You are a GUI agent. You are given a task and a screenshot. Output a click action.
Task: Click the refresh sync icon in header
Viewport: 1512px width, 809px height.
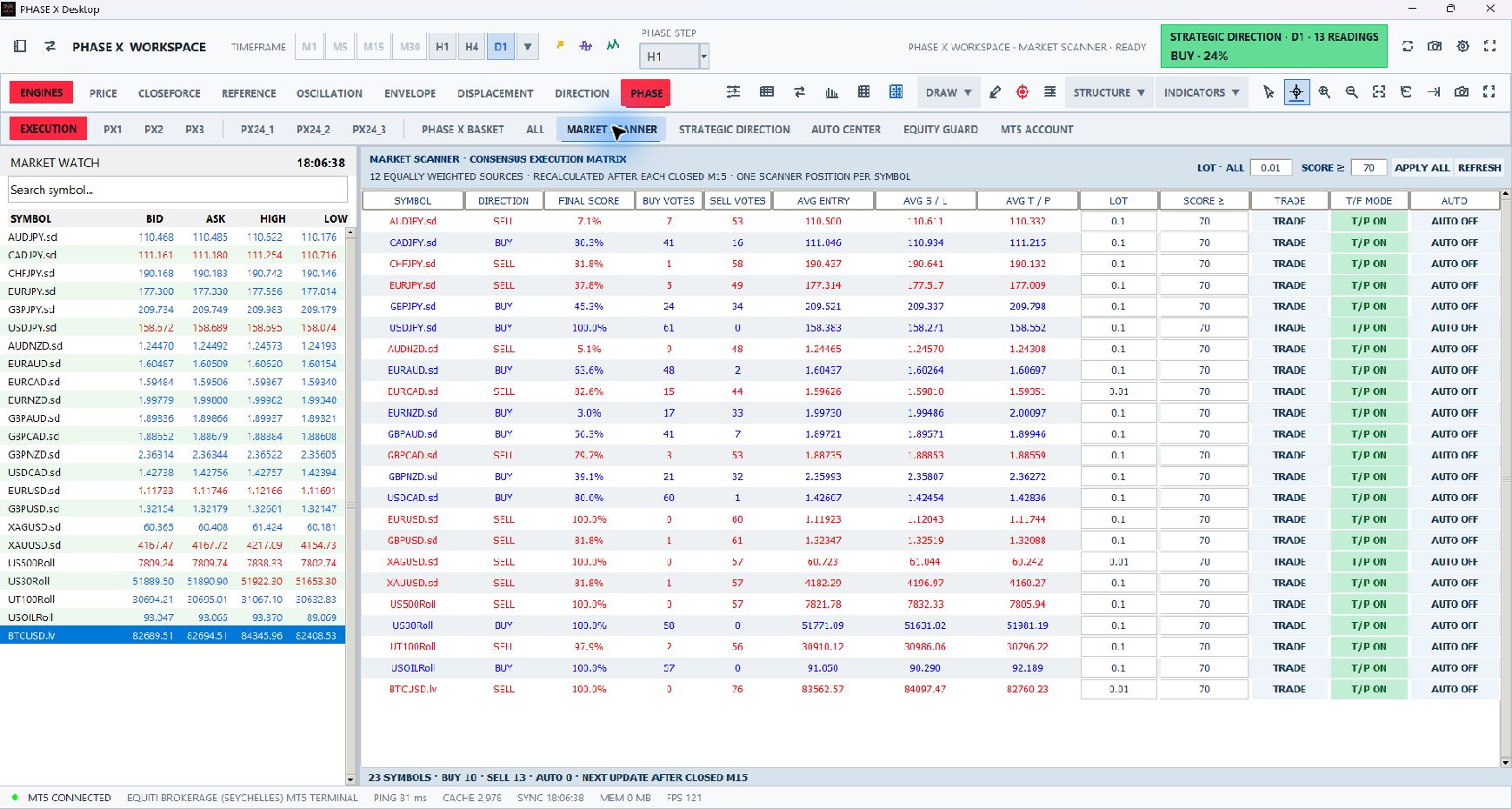pos(1408,46)
